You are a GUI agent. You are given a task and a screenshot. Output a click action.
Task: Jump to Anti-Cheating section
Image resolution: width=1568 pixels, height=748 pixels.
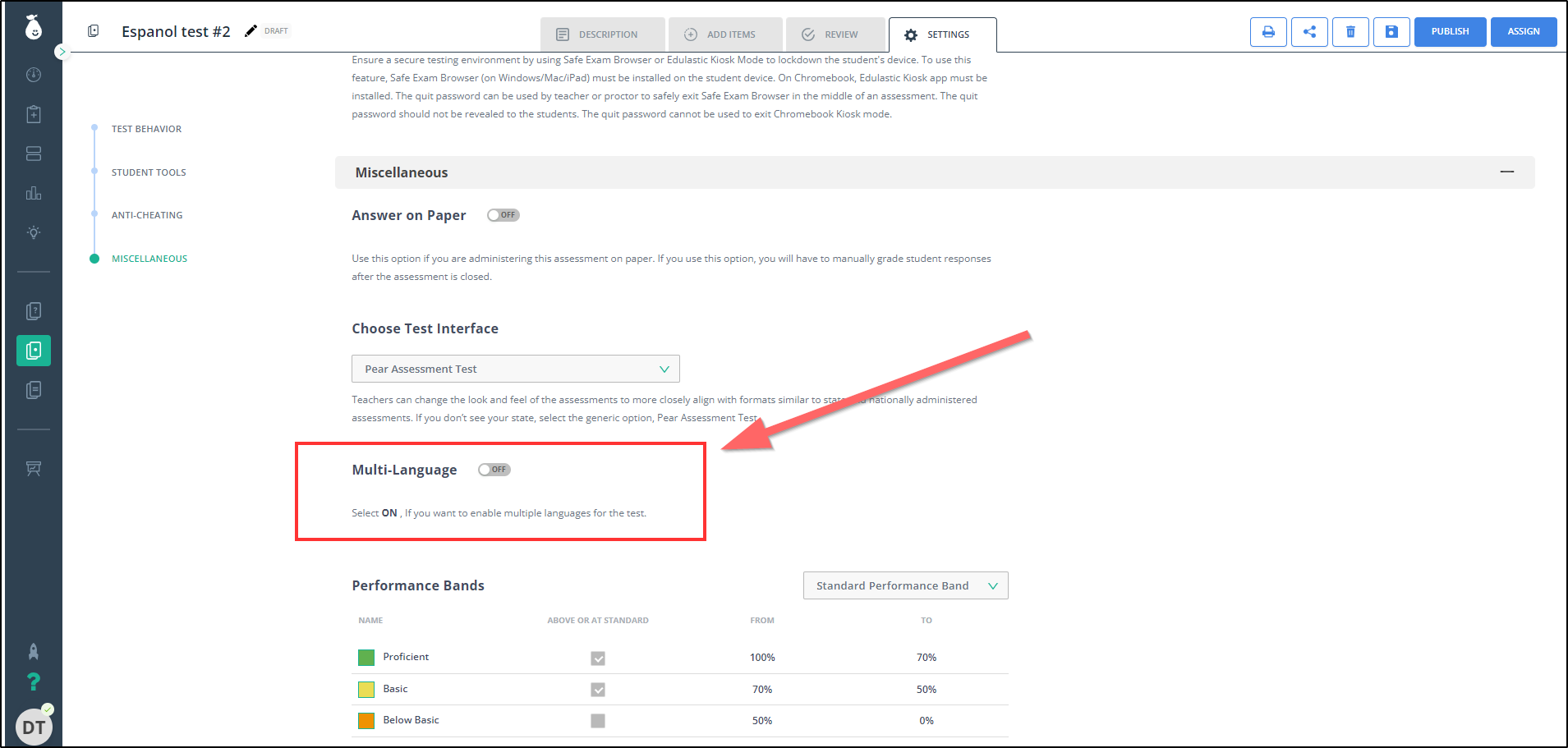(x=147, y=215)
